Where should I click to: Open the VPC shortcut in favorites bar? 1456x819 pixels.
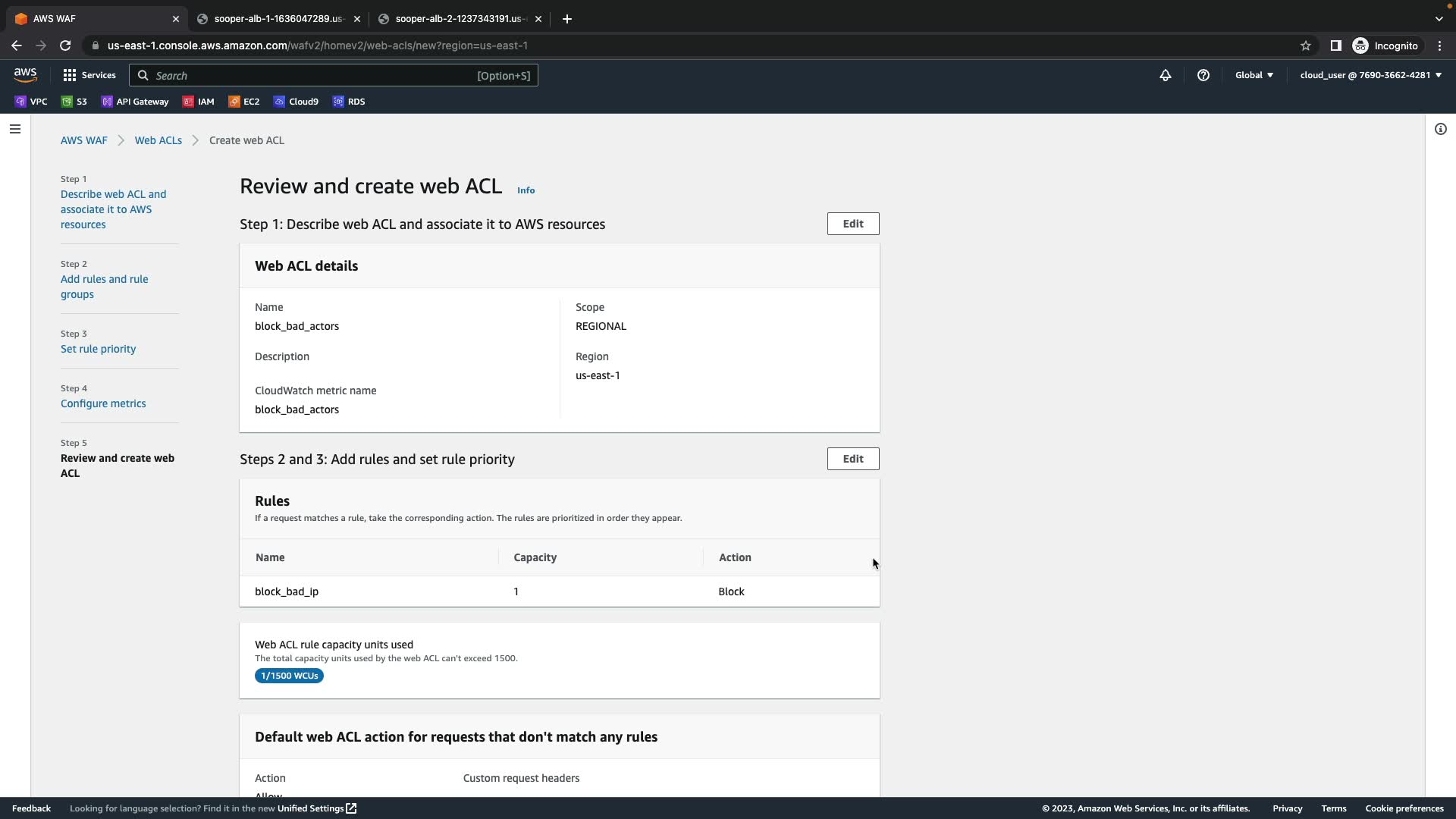coord(31,102)
